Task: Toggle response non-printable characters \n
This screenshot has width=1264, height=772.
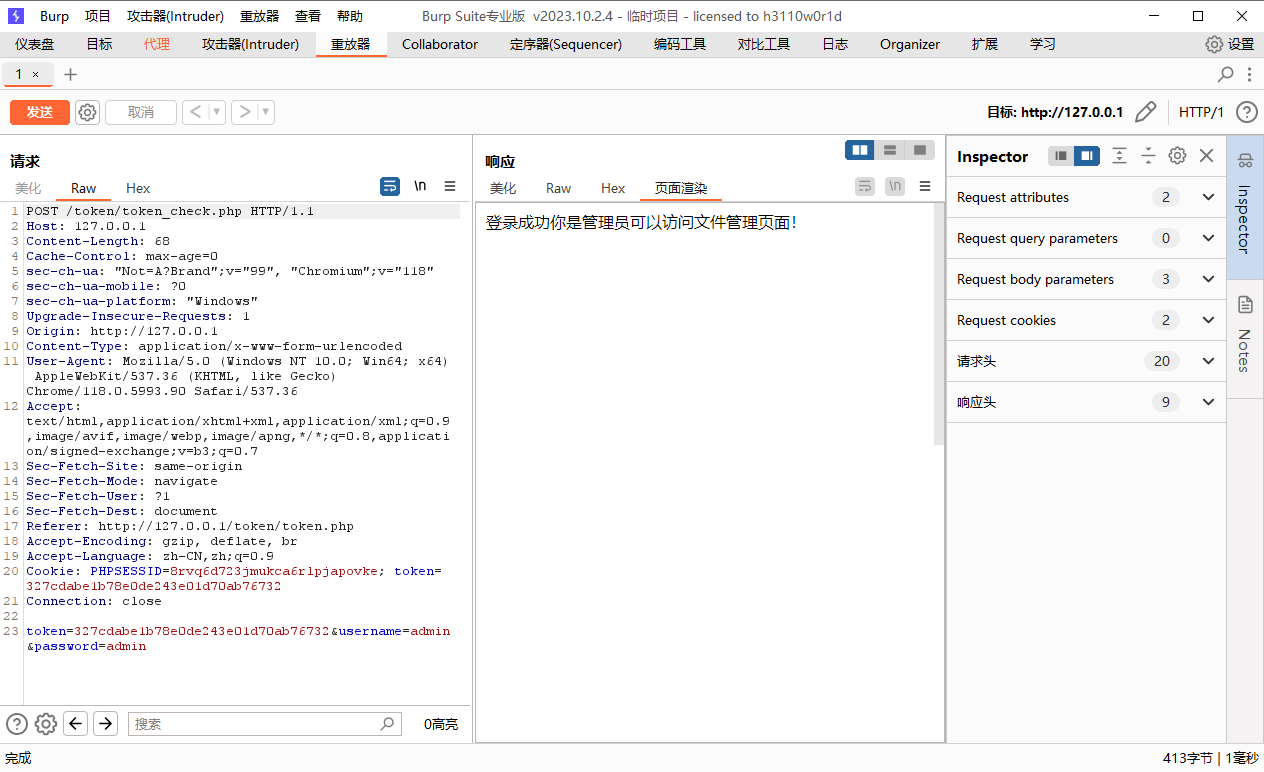Action: click(x=895, y=186)
